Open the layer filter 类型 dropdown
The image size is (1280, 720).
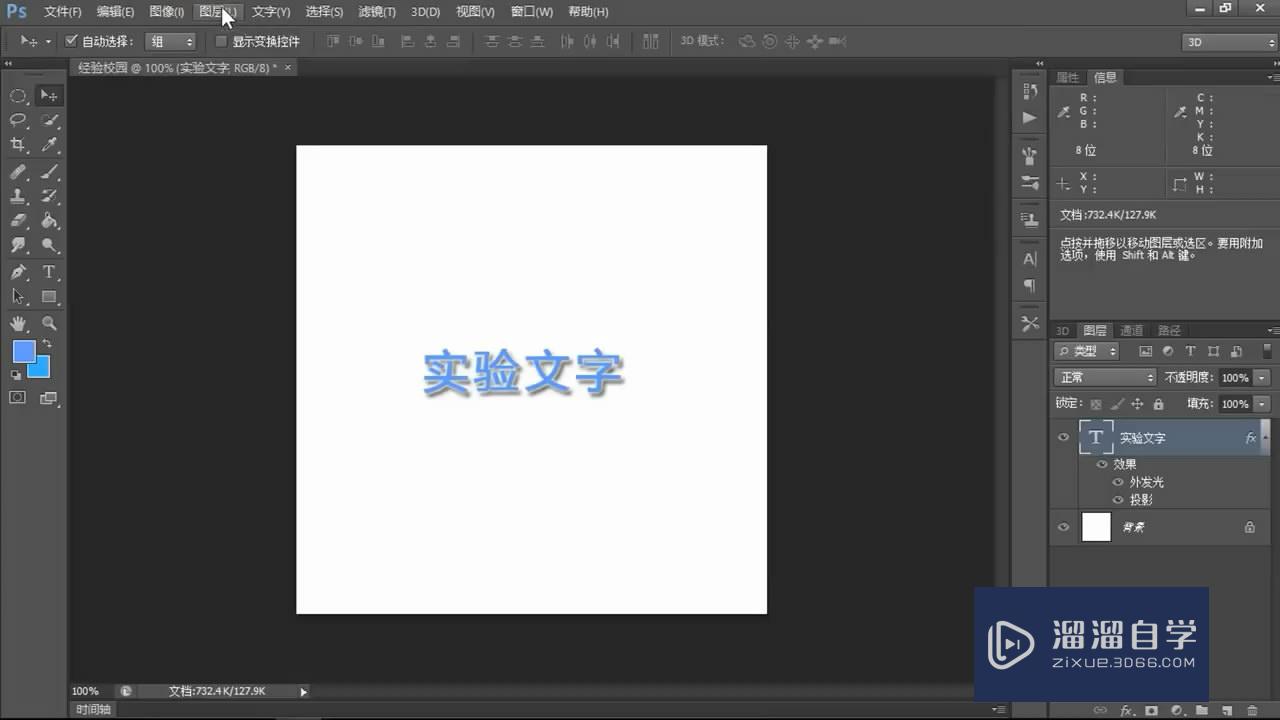pos(1088,351)
